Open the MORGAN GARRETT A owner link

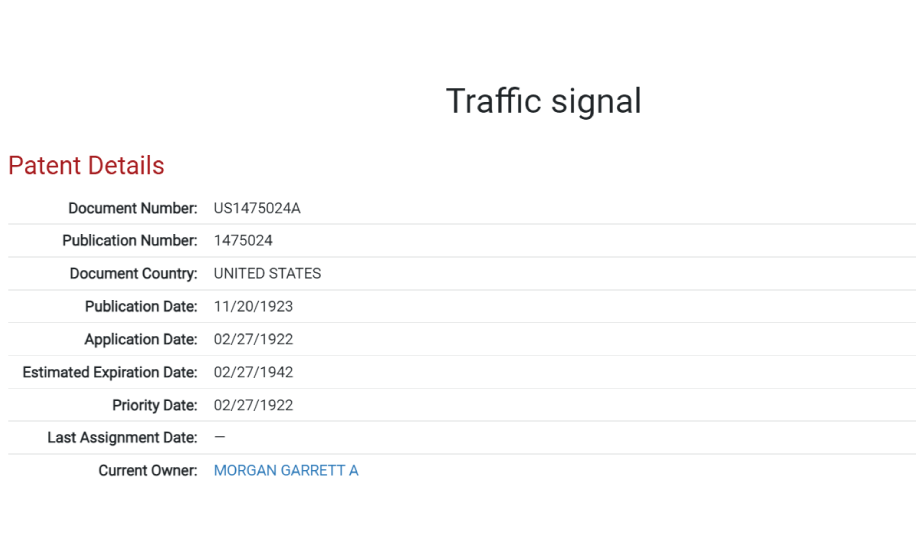(286, 471)
